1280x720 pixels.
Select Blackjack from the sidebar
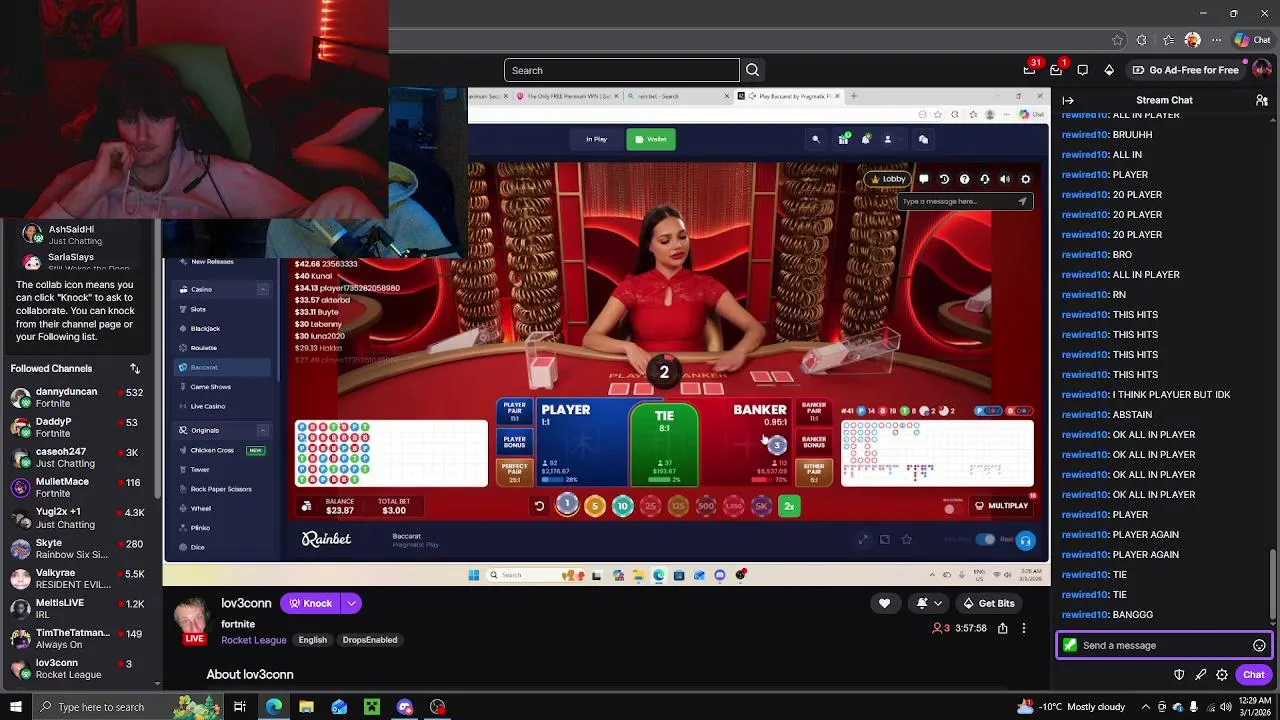(205, 328)
